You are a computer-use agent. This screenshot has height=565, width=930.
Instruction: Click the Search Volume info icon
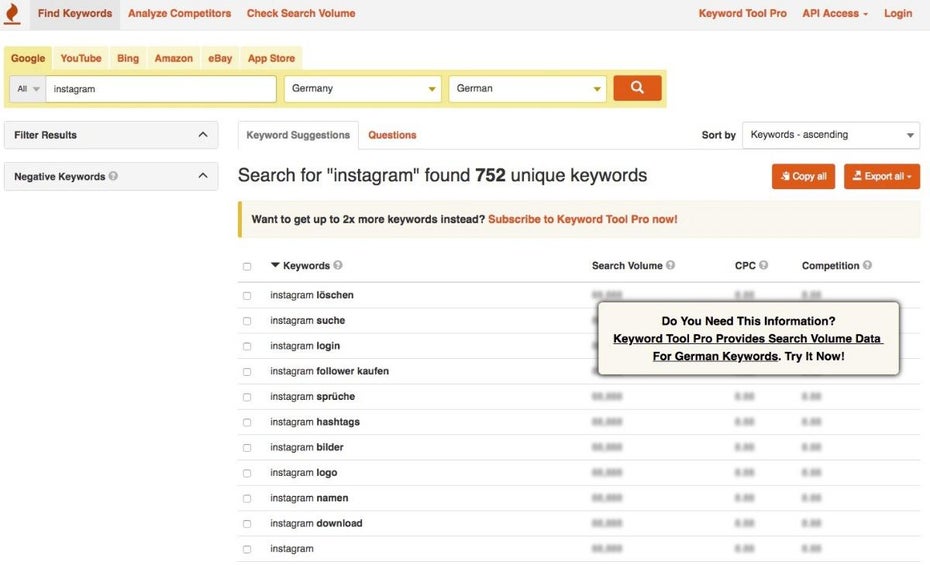[x=670, y=266]
